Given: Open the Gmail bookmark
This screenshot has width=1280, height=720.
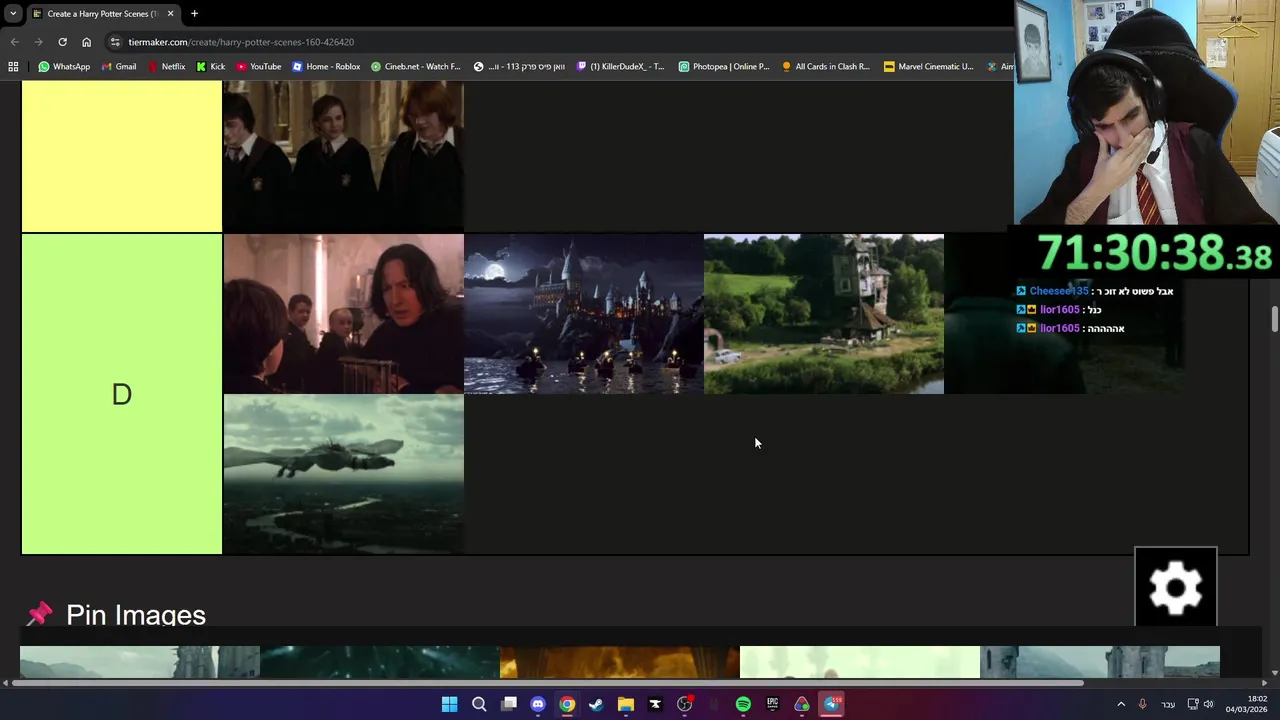Looking at the screenshot, I should click(x=119, y=67).
